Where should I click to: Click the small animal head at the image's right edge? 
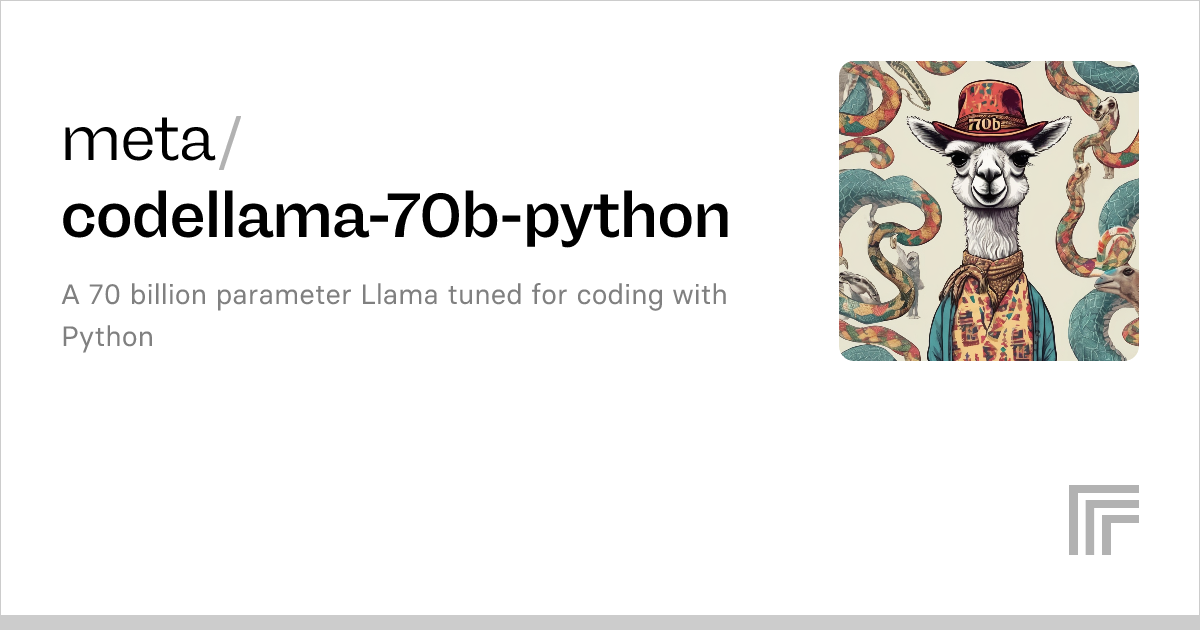[x=1119, y=282]
